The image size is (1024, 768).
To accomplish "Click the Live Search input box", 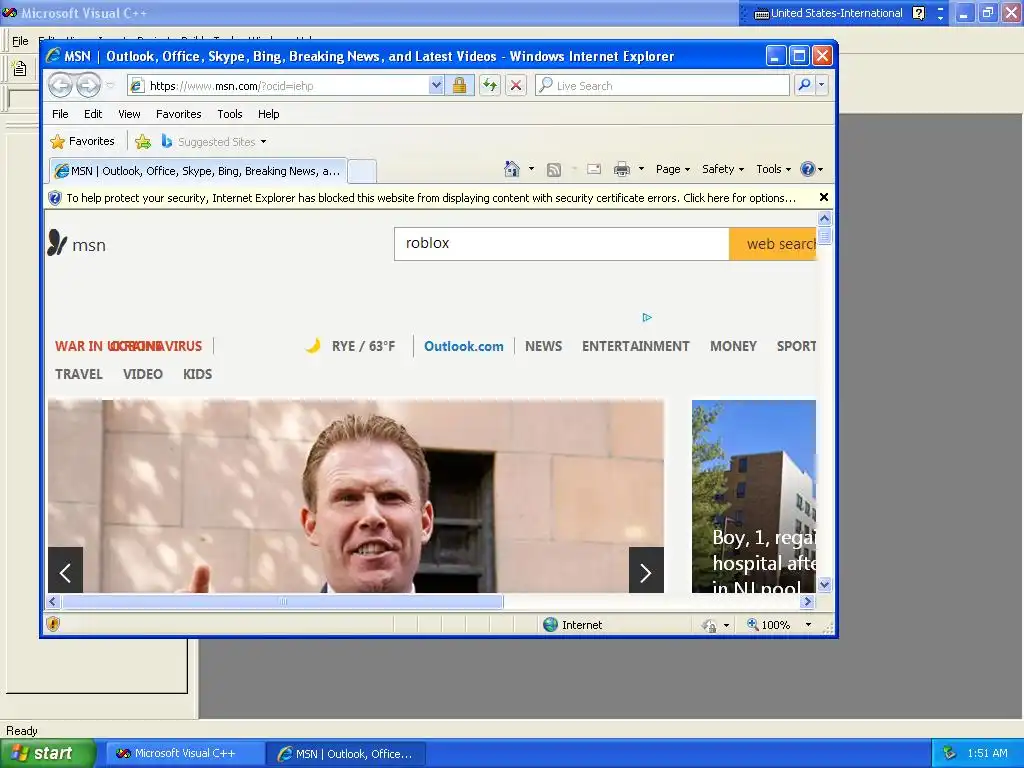I will 662,86.
